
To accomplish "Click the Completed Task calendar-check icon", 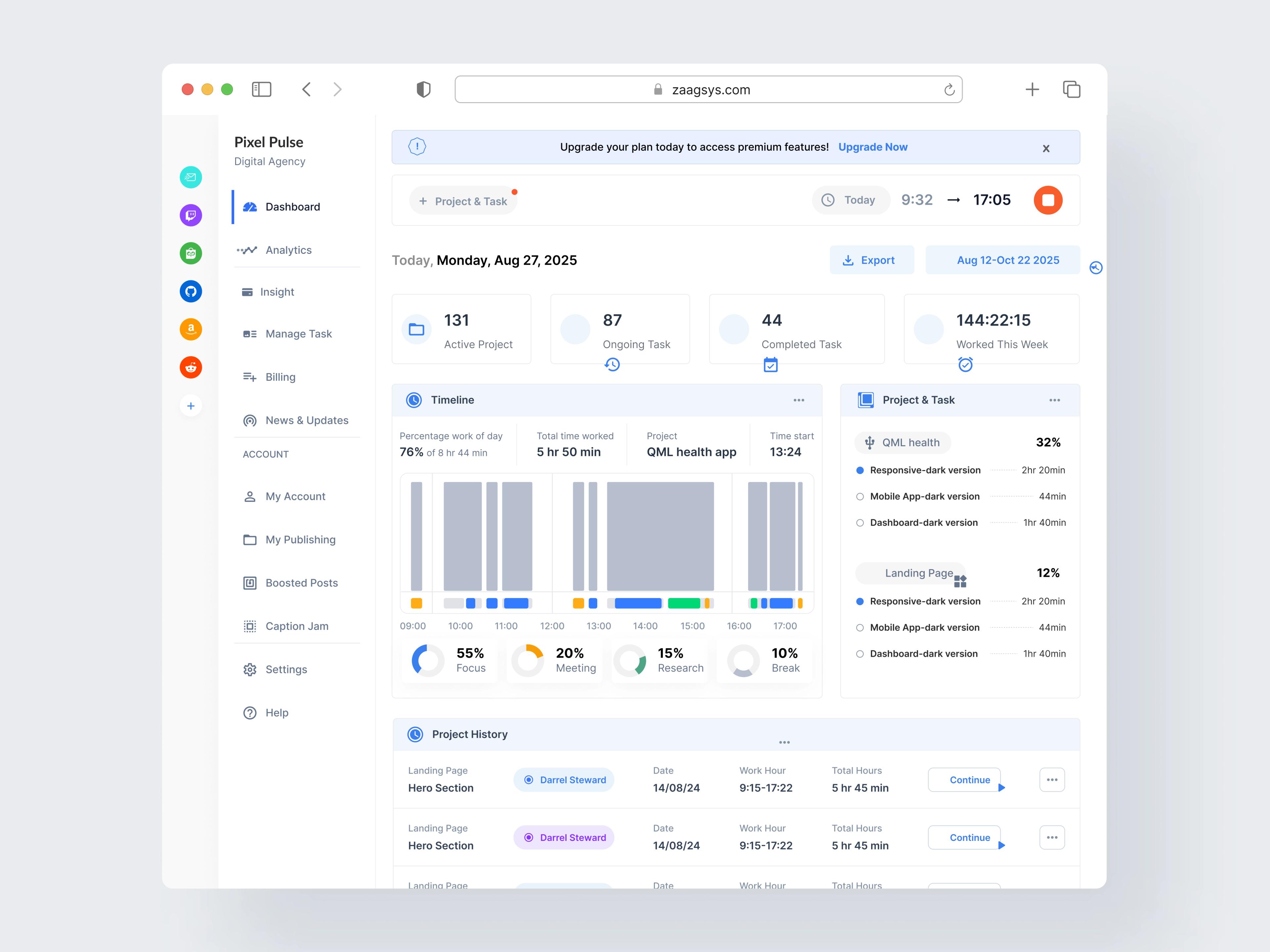I will [x=771, y=364].
